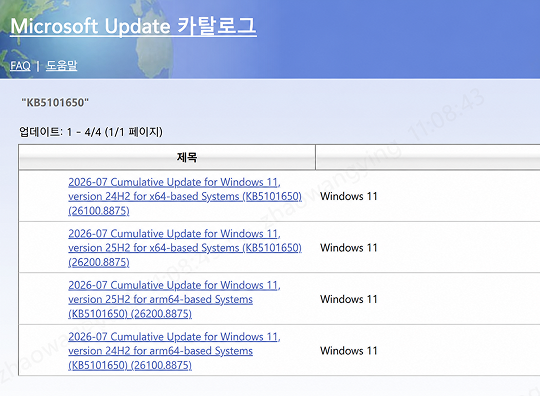Image resolution: width=540 pixels, height=396 pixels.
Task: Sort by the 제목 column header
Action: coord(187,157)
